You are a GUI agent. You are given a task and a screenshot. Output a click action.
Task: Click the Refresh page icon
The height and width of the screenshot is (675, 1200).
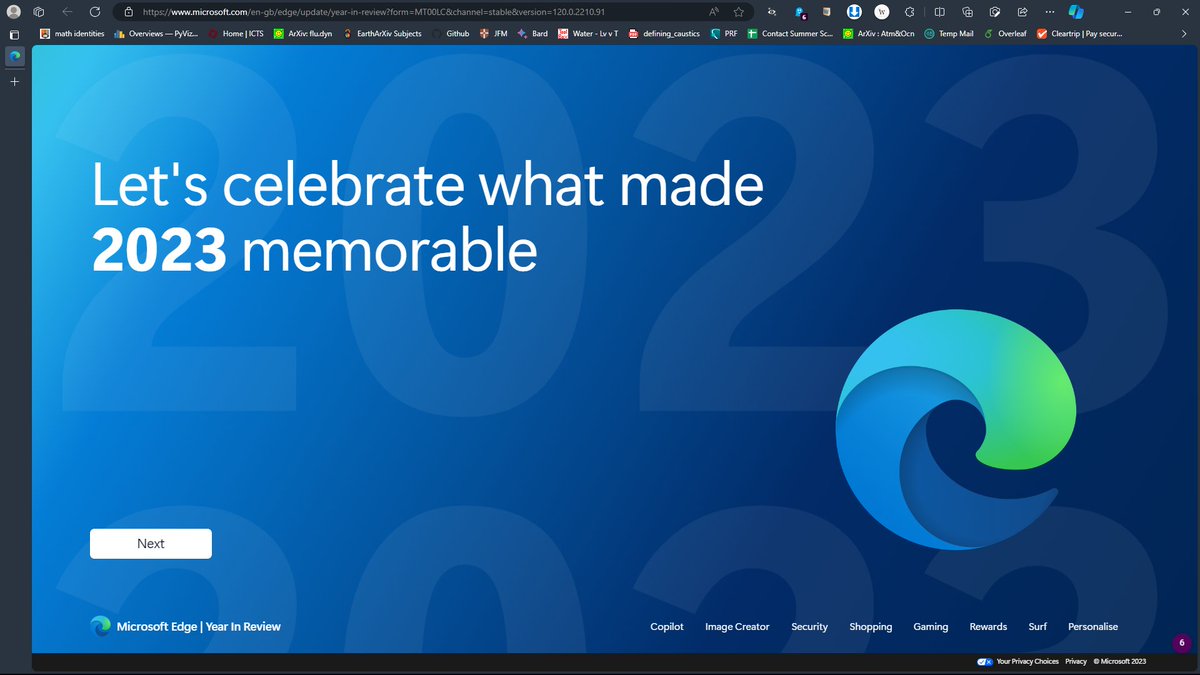click(x=94, y=12)
